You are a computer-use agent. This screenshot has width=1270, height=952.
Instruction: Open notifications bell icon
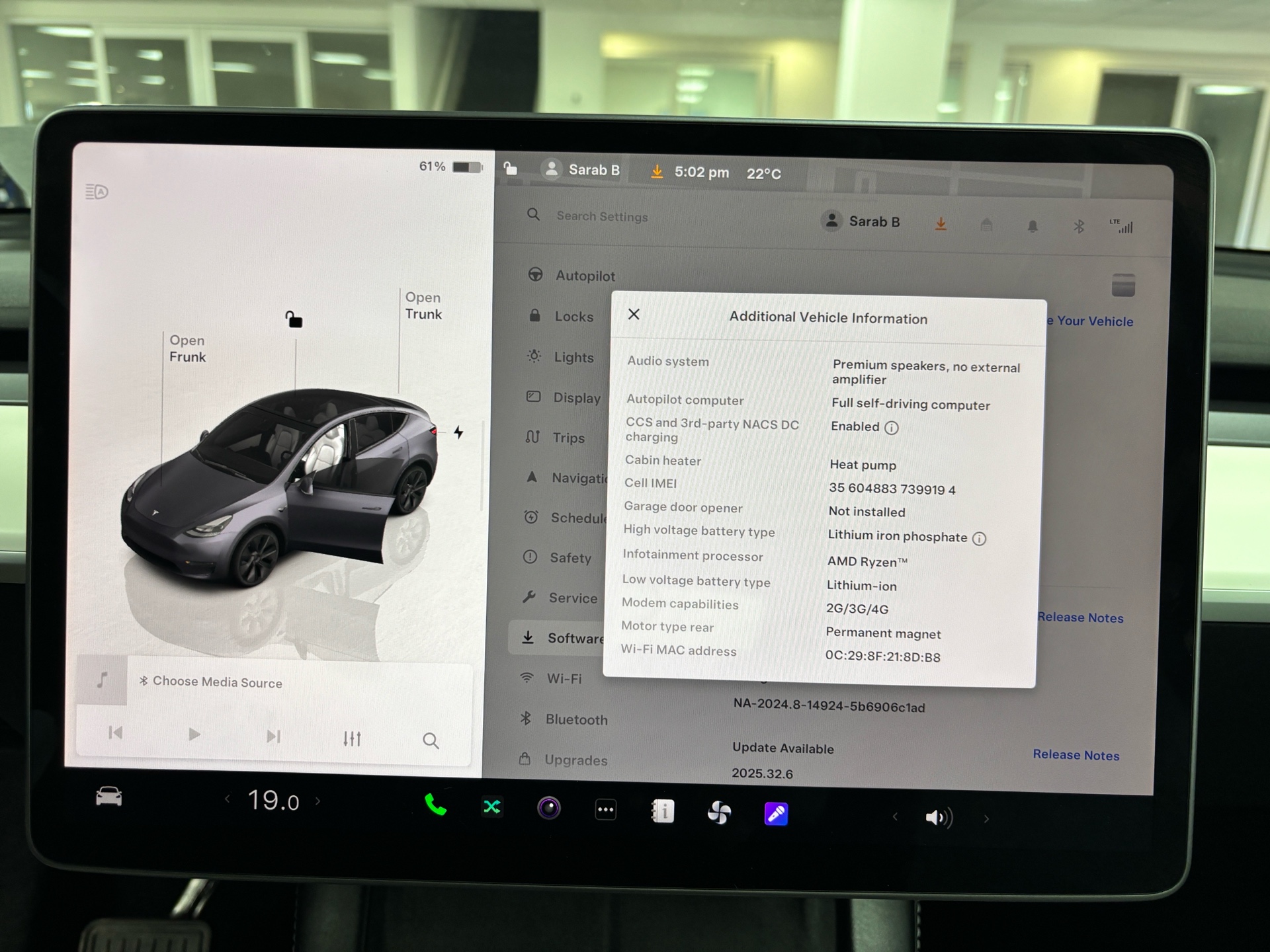coord(1033,226)
